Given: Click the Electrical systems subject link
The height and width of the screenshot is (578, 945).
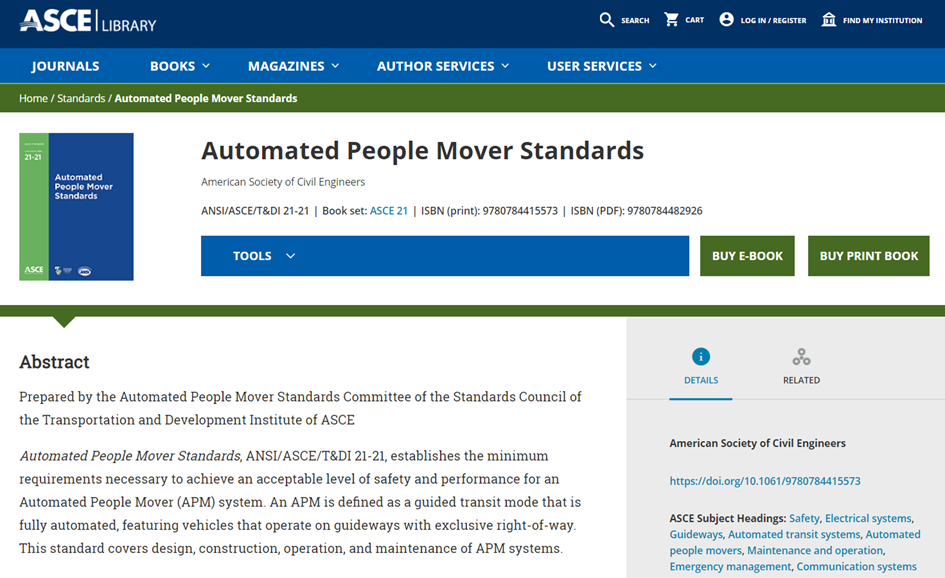Looking at the screenshot, I should (868, 518).
